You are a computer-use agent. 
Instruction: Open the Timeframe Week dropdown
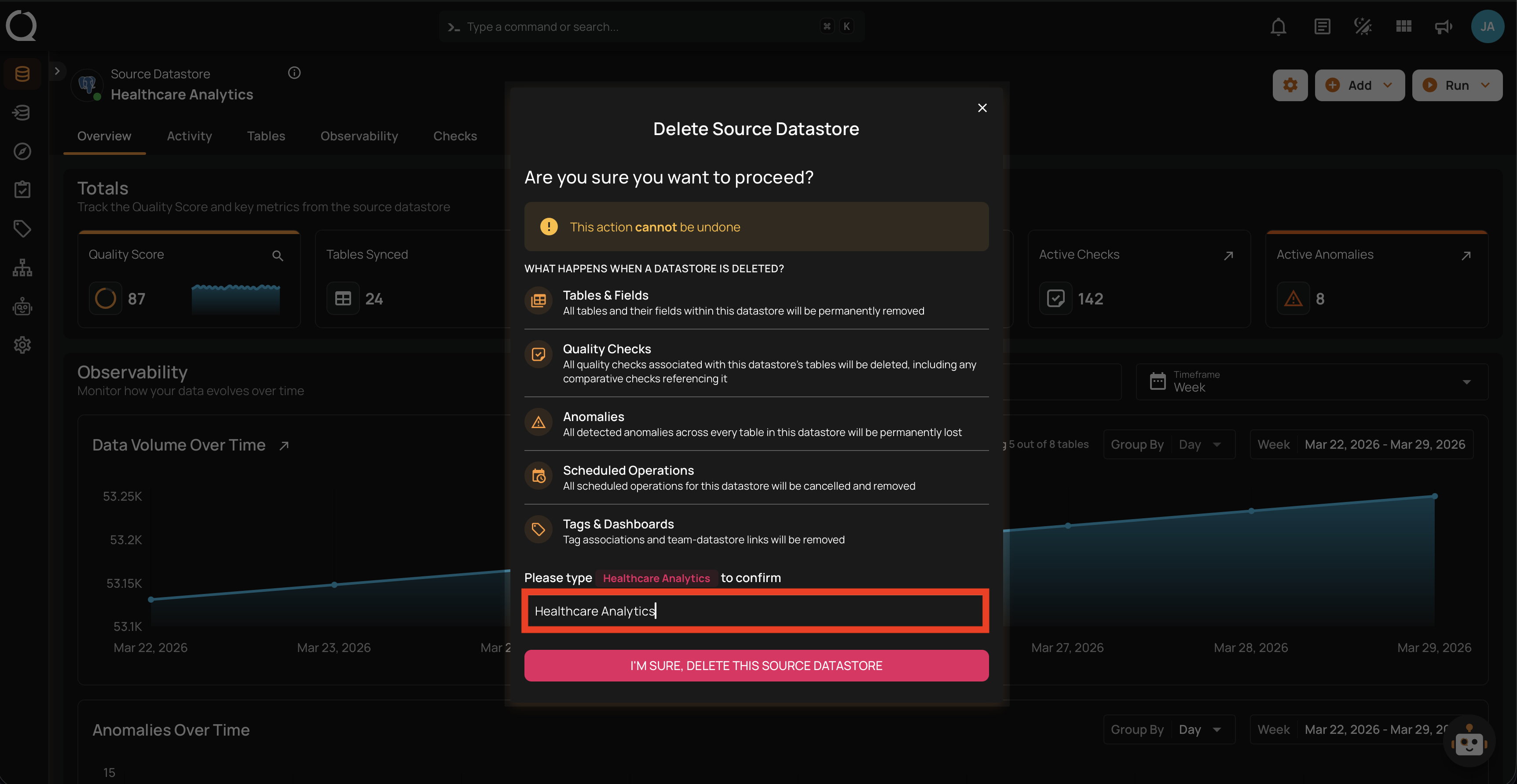coord(1311,382)
